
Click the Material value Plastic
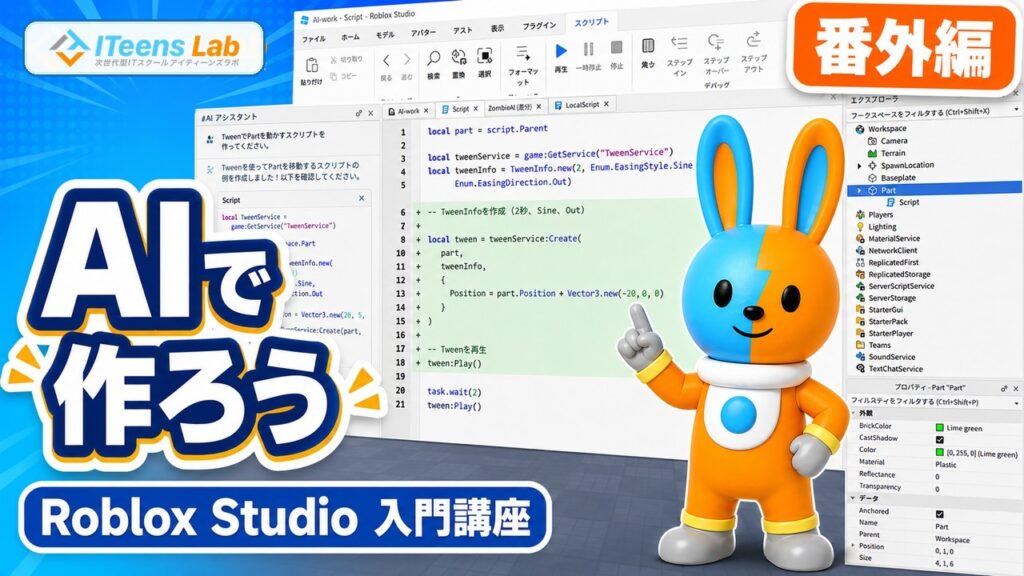pos(946,464)
